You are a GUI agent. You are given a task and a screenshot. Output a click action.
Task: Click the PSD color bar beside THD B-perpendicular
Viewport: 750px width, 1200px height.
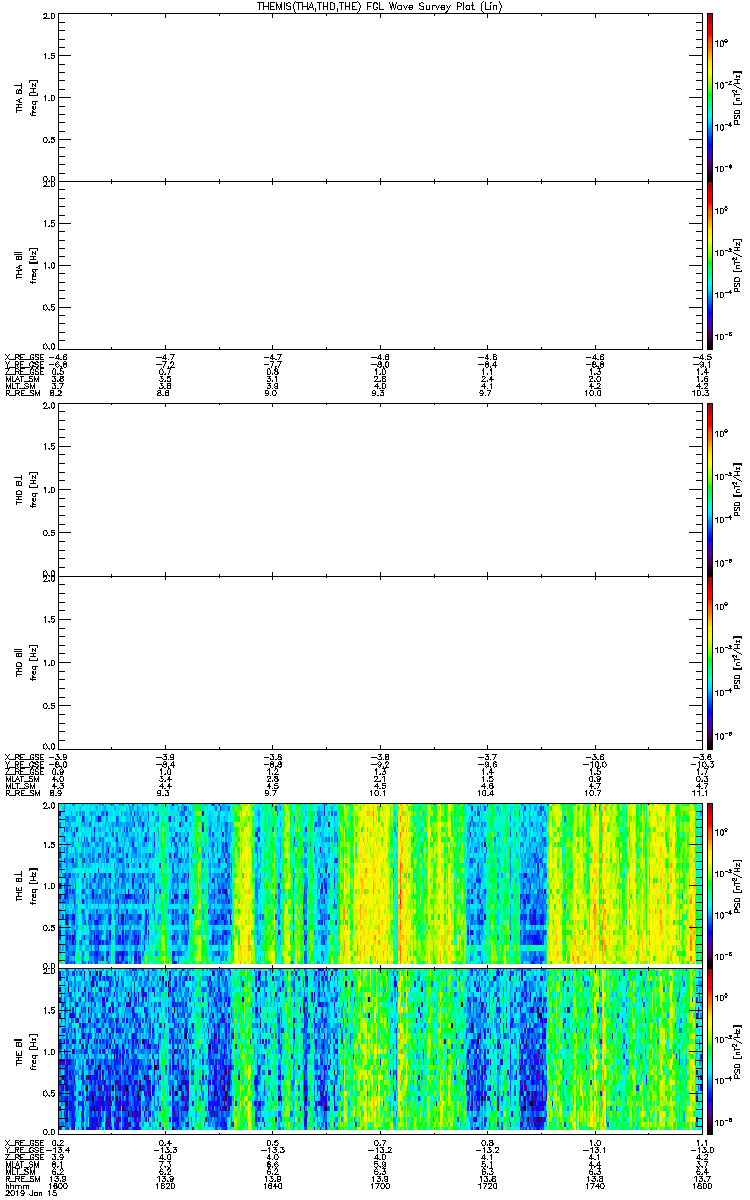tap(709, 490)
